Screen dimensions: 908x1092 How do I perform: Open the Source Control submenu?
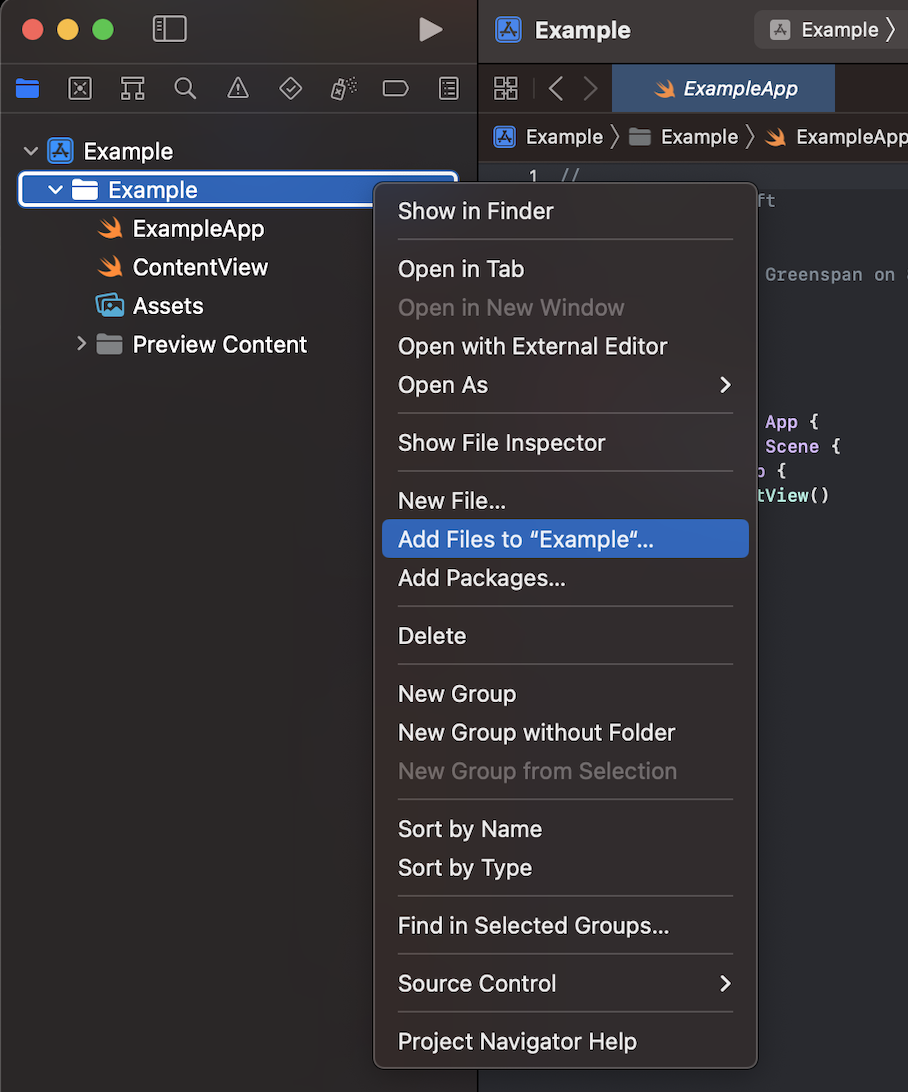[565, 983]
